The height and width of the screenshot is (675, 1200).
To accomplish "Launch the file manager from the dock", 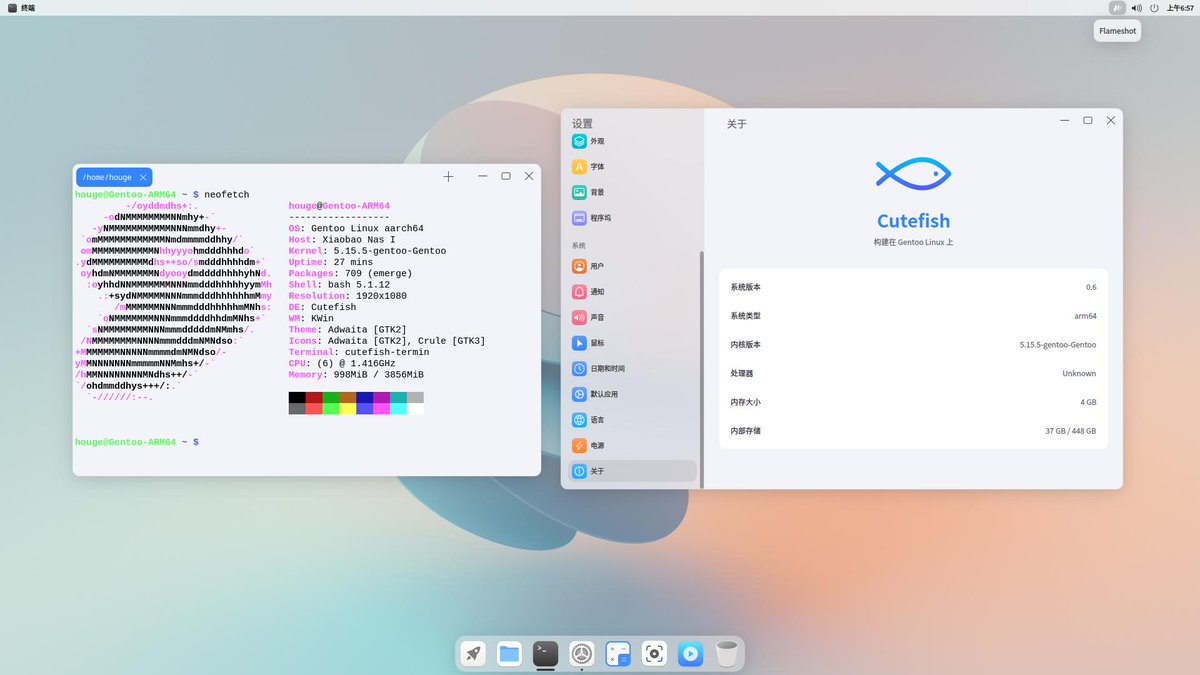I will click(x=509, y=654).
